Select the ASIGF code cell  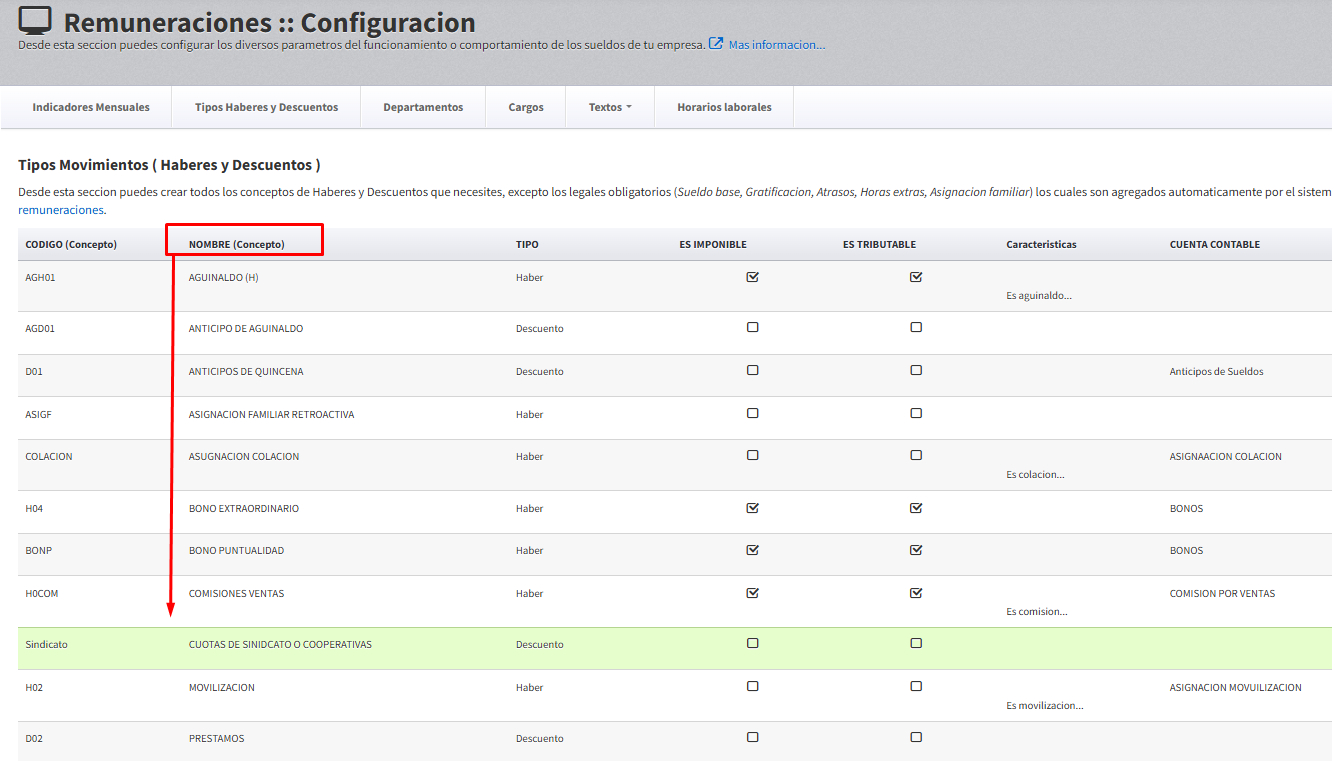39,415
